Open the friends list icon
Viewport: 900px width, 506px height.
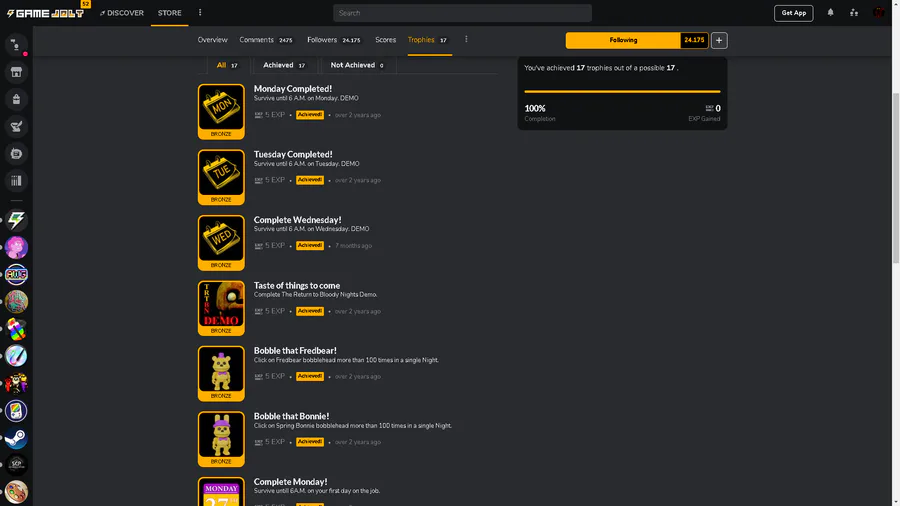[x=854, y=13]
